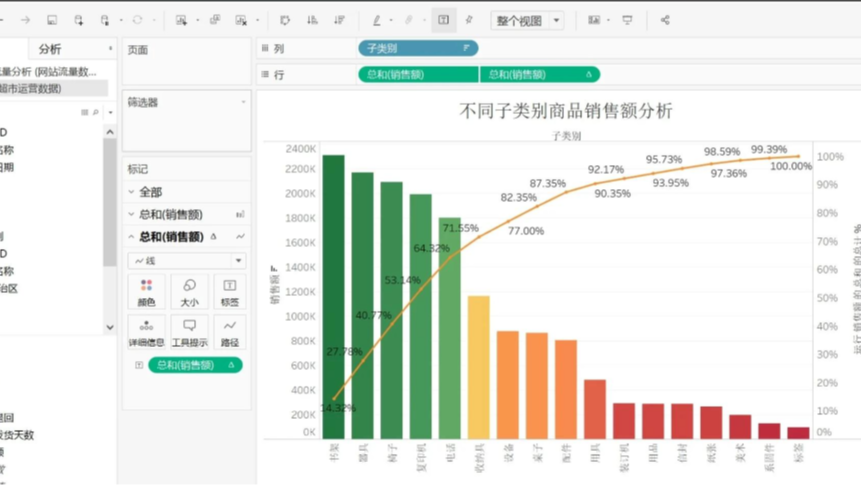Click the 100% tick on right axis
861x485 pixels.
pos(830,157)
